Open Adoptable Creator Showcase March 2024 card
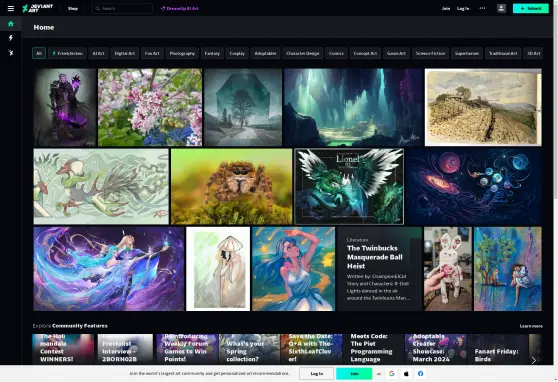 435,349
